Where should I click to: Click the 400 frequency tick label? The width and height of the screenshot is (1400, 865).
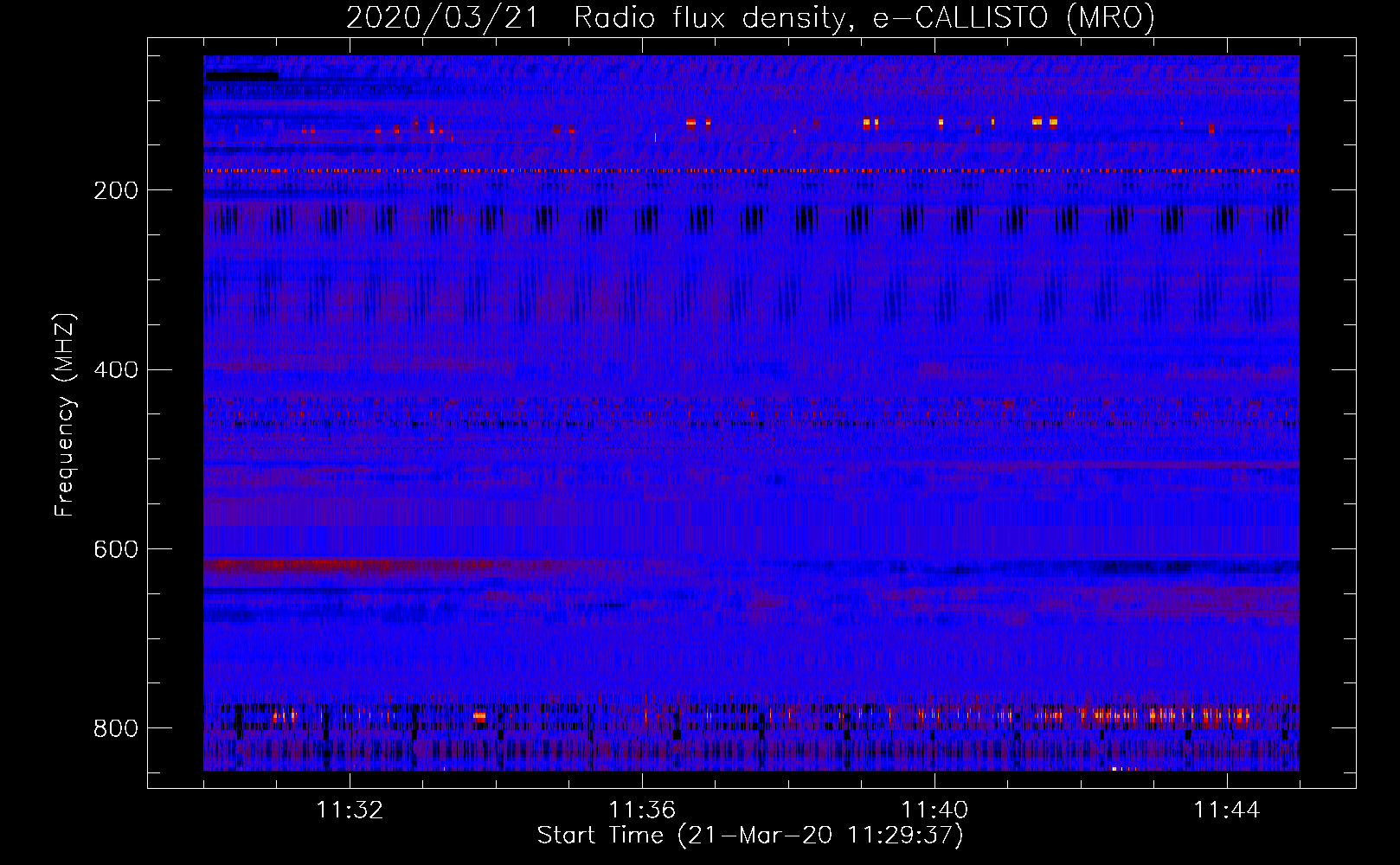116,370
